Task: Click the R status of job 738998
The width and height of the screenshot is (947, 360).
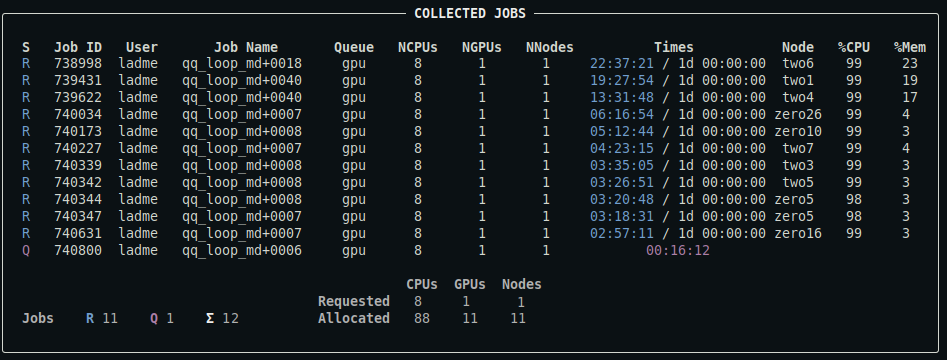Action: pos(26,63)
